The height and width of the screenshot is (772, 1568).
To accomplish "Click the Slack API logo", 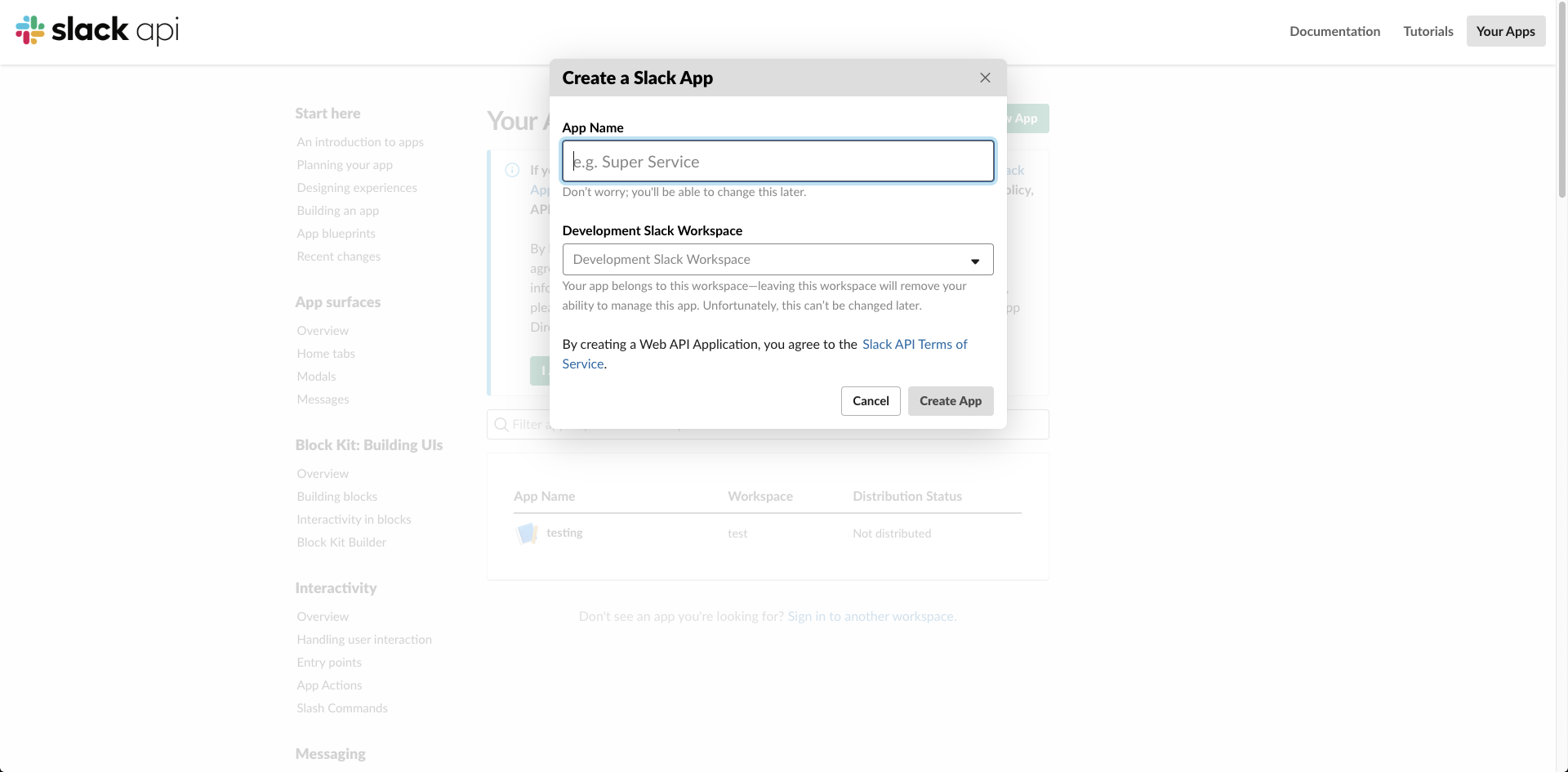I will coord(97,31).
